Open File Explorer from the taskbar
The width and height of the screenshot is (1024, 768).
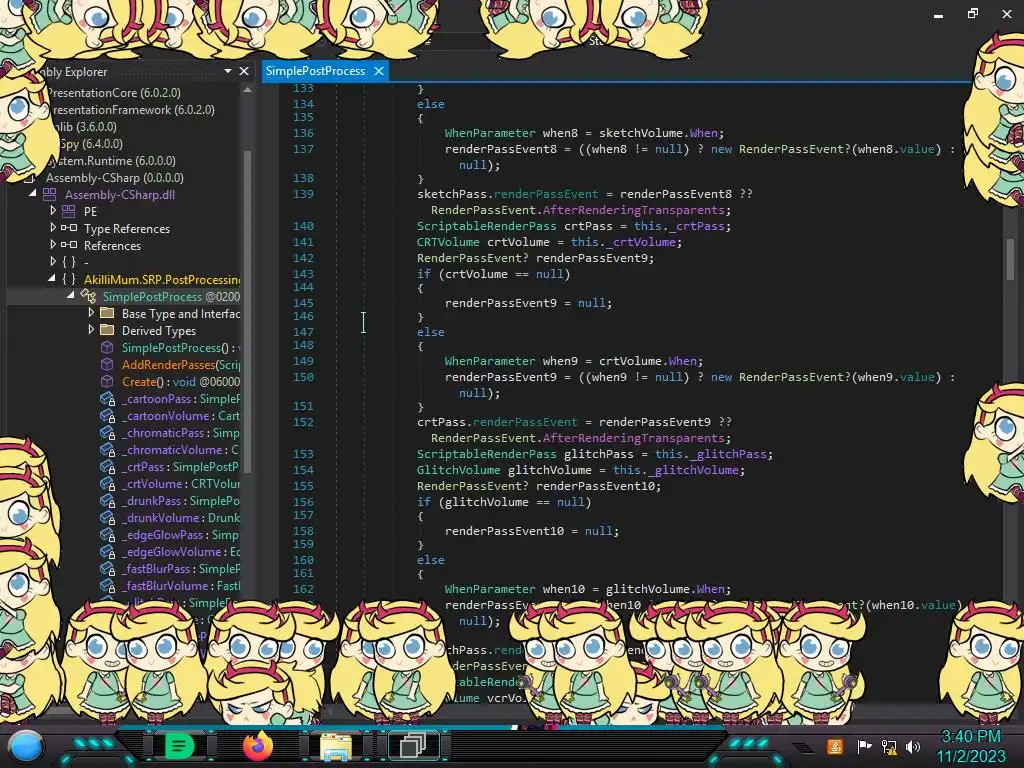point(335,746)
